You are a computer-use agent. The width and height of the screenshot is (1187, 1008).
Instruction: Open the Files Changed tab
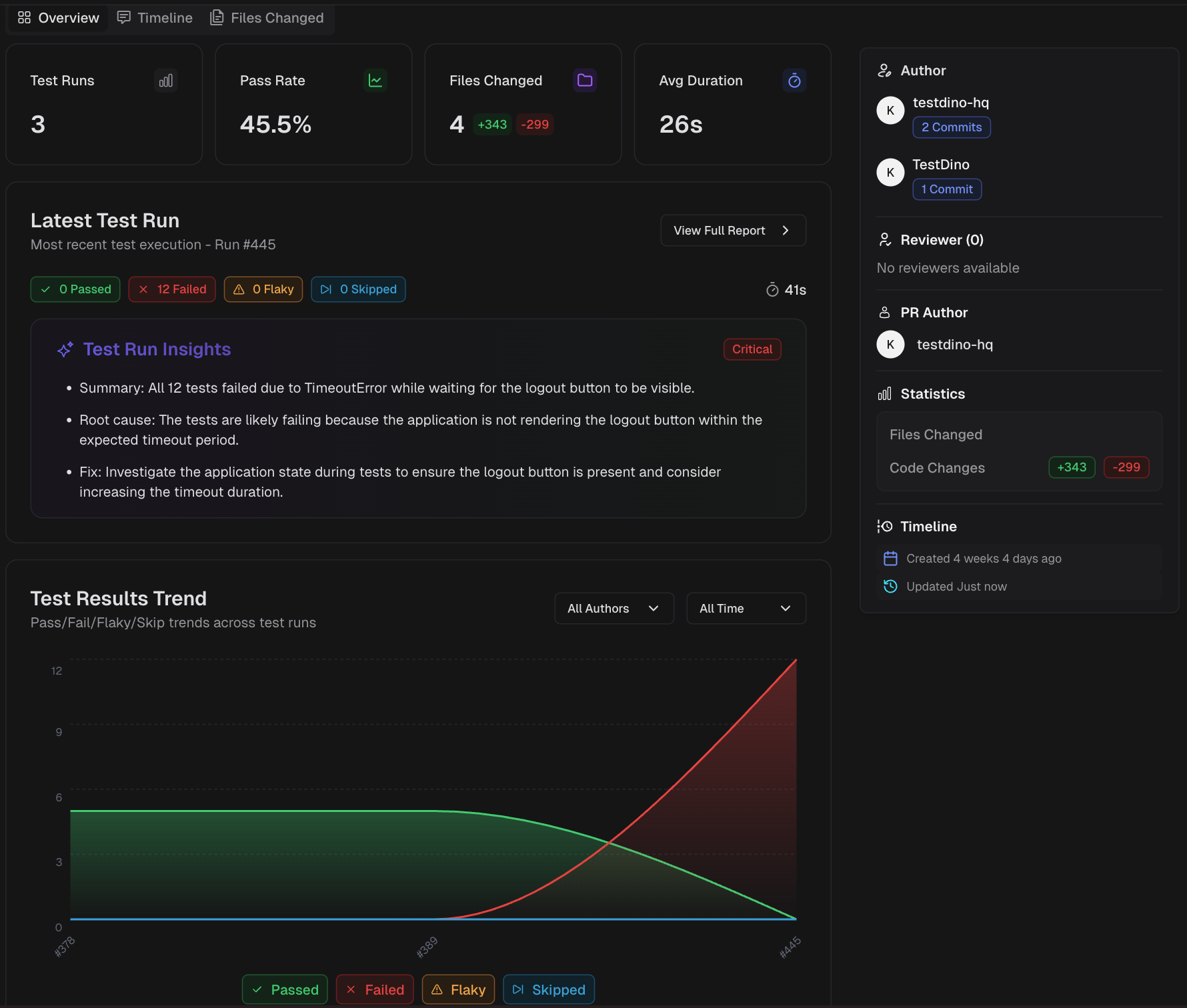pos(267,18)
